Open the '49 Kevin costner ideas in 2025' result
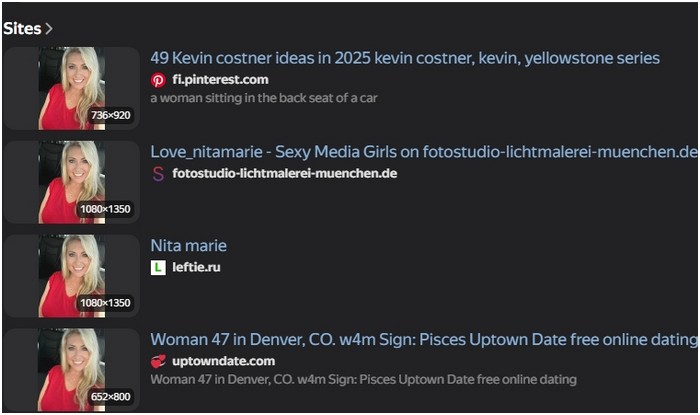The height and width of the screenshot is (415, 700). coord(405,58)
